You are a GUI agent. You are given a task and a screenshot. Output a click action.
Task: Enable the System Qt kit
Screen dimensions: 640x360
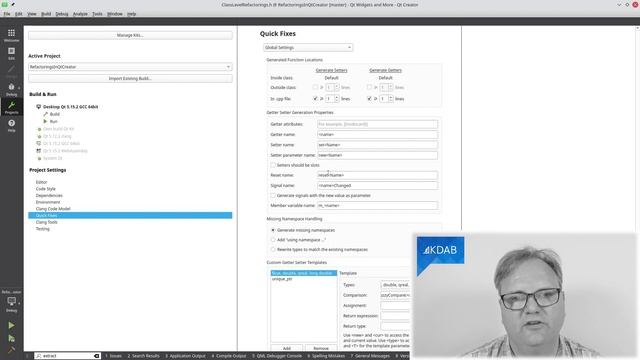coord(53,158)
